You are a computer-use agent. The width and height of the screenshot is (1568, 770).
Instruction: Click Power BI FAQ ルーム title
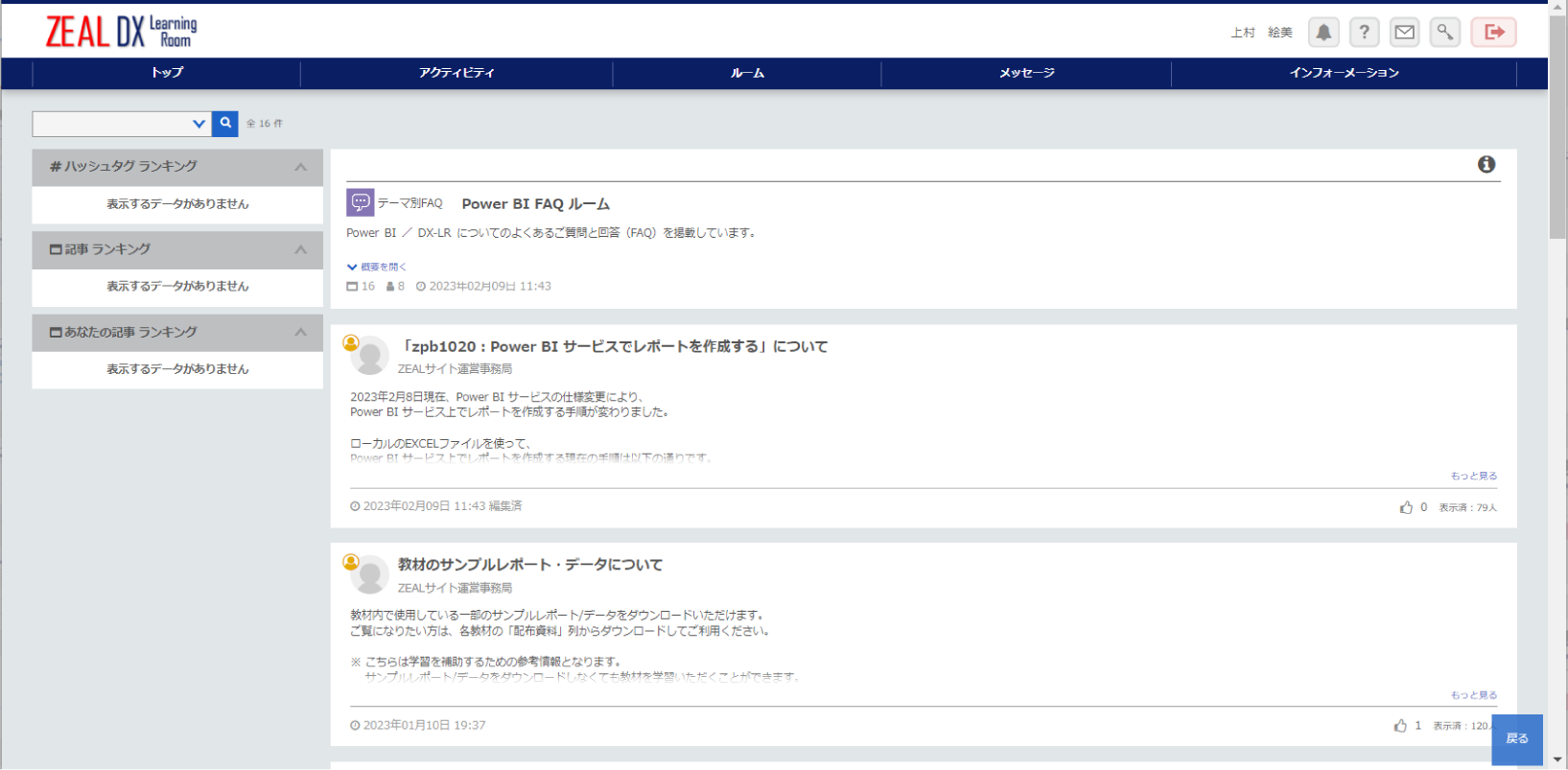(535, 203)
